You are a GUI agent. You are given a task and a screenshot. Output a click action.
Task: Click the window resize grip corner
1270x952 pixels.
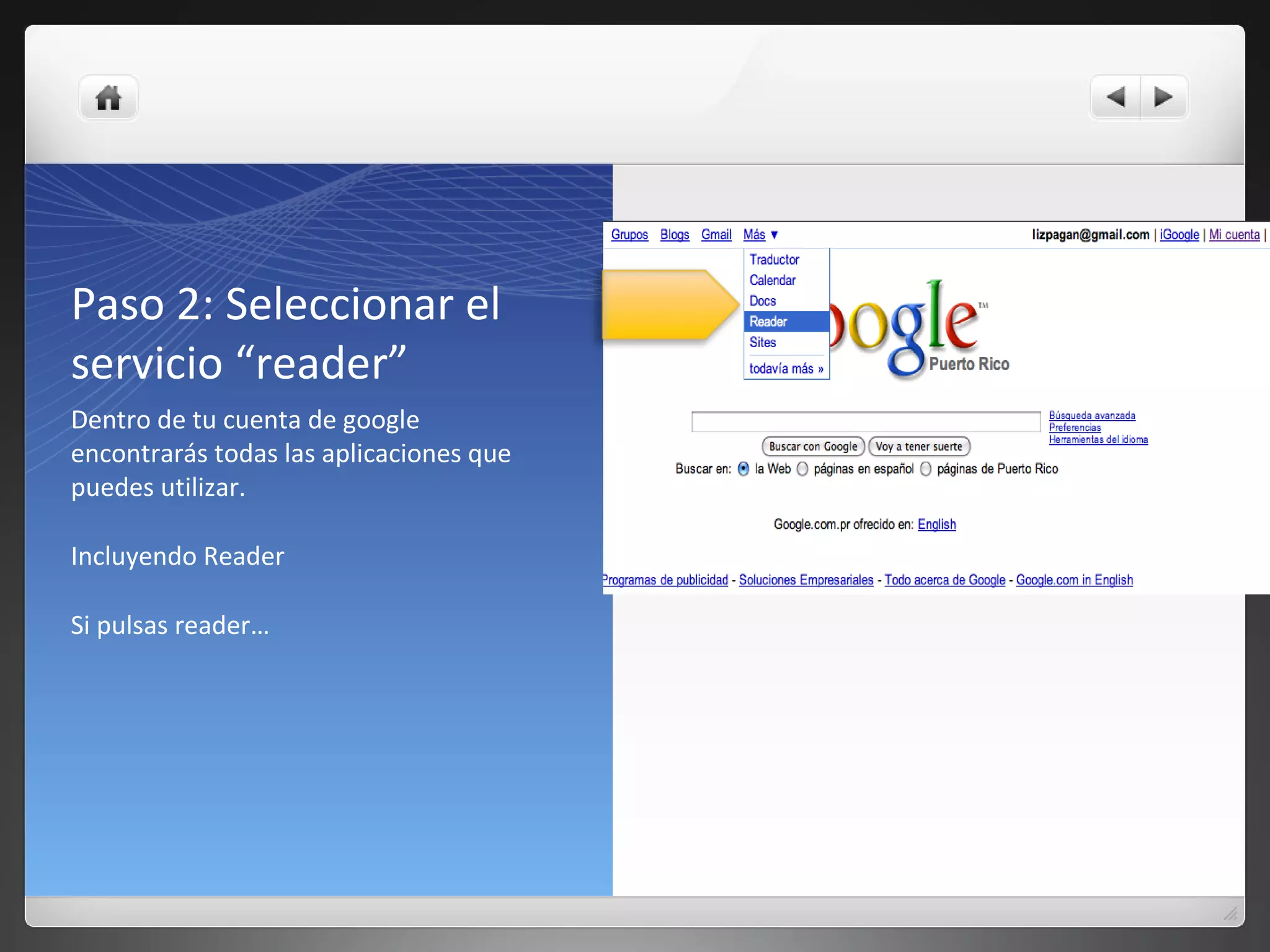pyautogui.click(x=1231, y=913)
